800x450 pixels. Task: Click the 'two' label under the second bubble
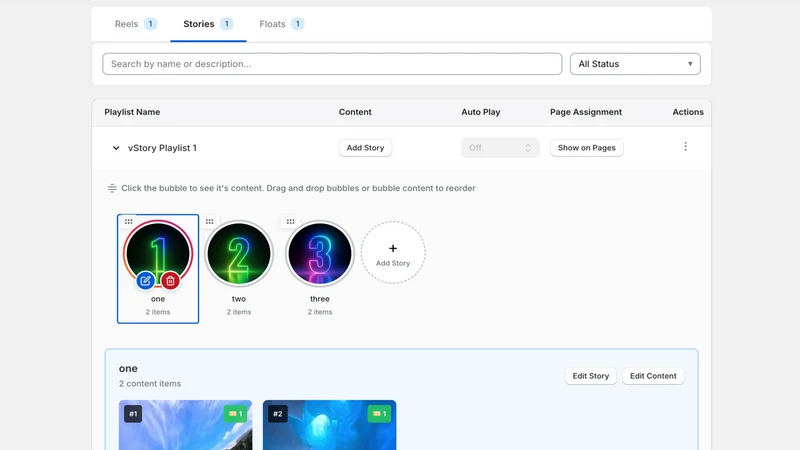coord(239,299)
